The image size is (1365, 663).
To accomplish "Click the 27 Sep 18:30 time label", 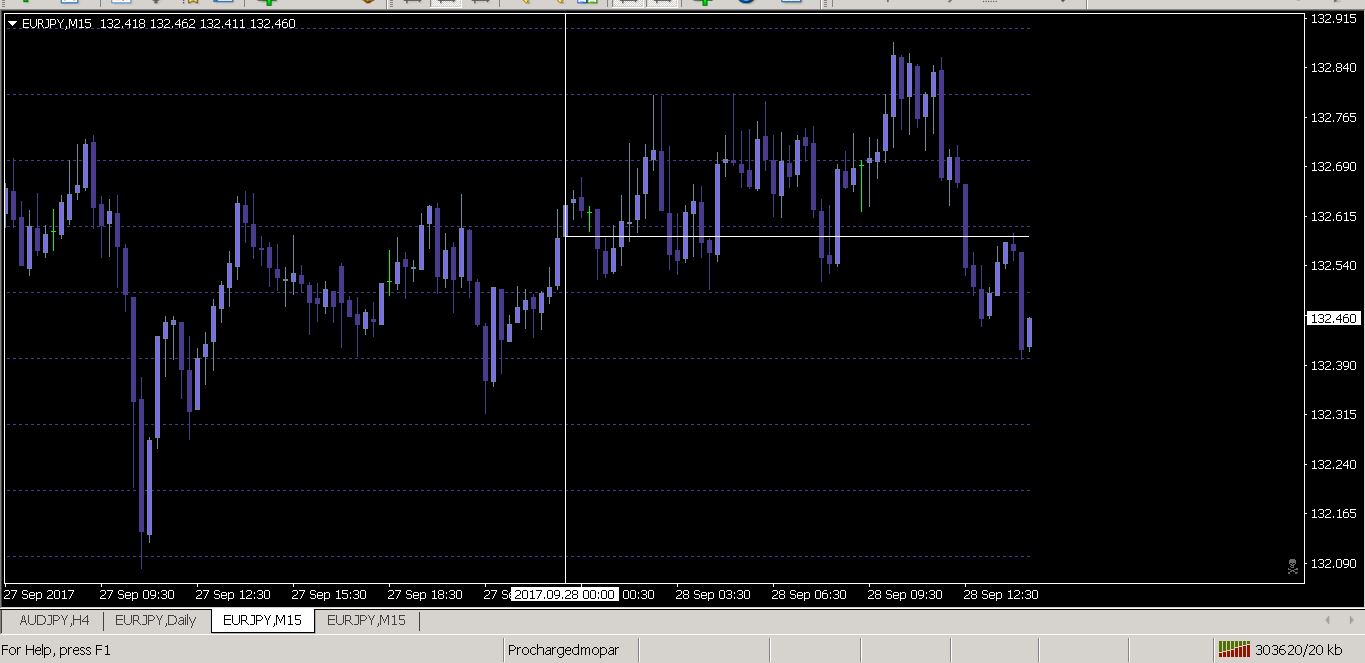I will coord(425,594).
